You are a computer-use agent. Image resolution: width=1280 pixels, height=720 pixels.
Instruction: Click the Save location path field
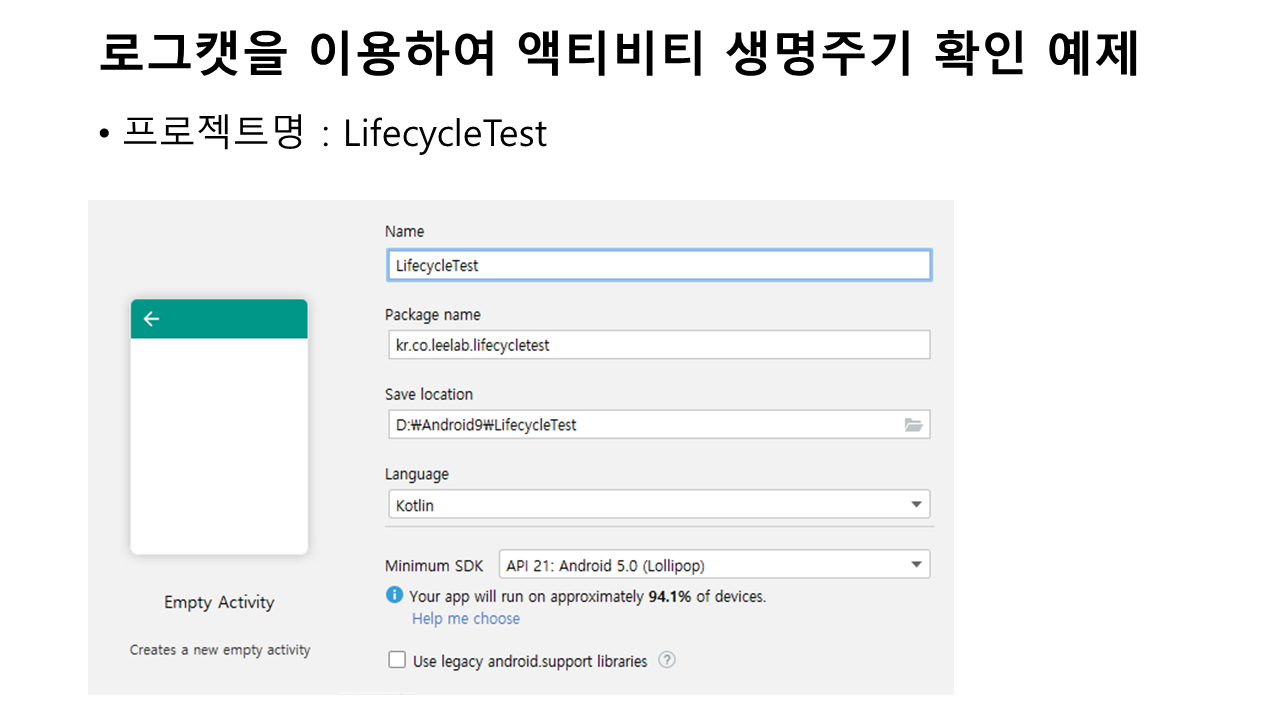[640, 425]
